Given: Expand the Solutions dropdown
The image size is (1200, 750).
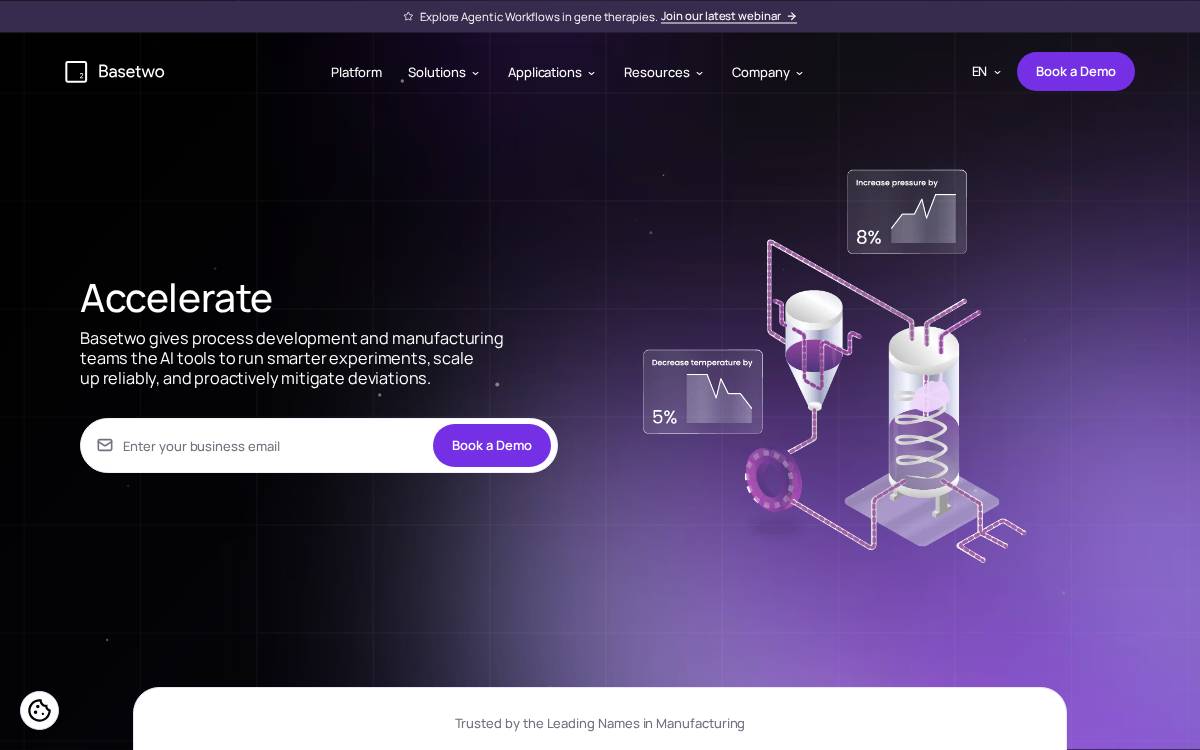Looking at the screenshot, I should pos(443,72).
